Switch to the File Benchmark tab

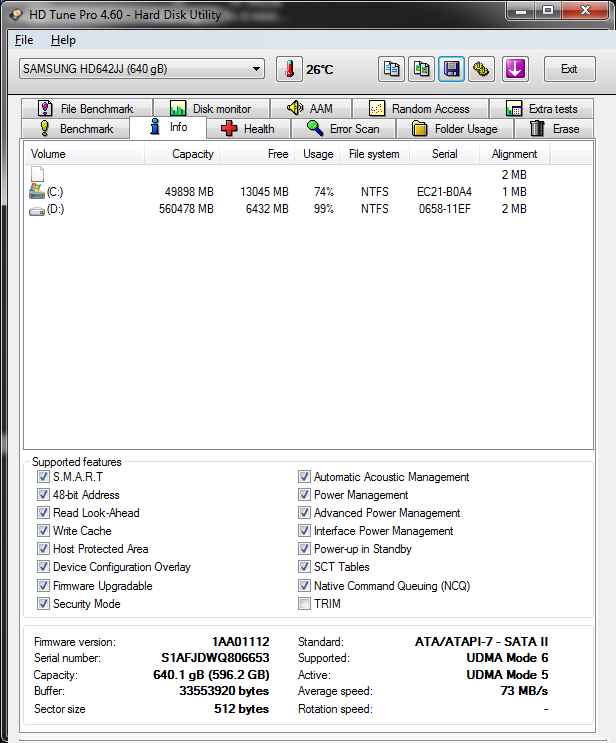pyautogui.click(x=87, y=109)
